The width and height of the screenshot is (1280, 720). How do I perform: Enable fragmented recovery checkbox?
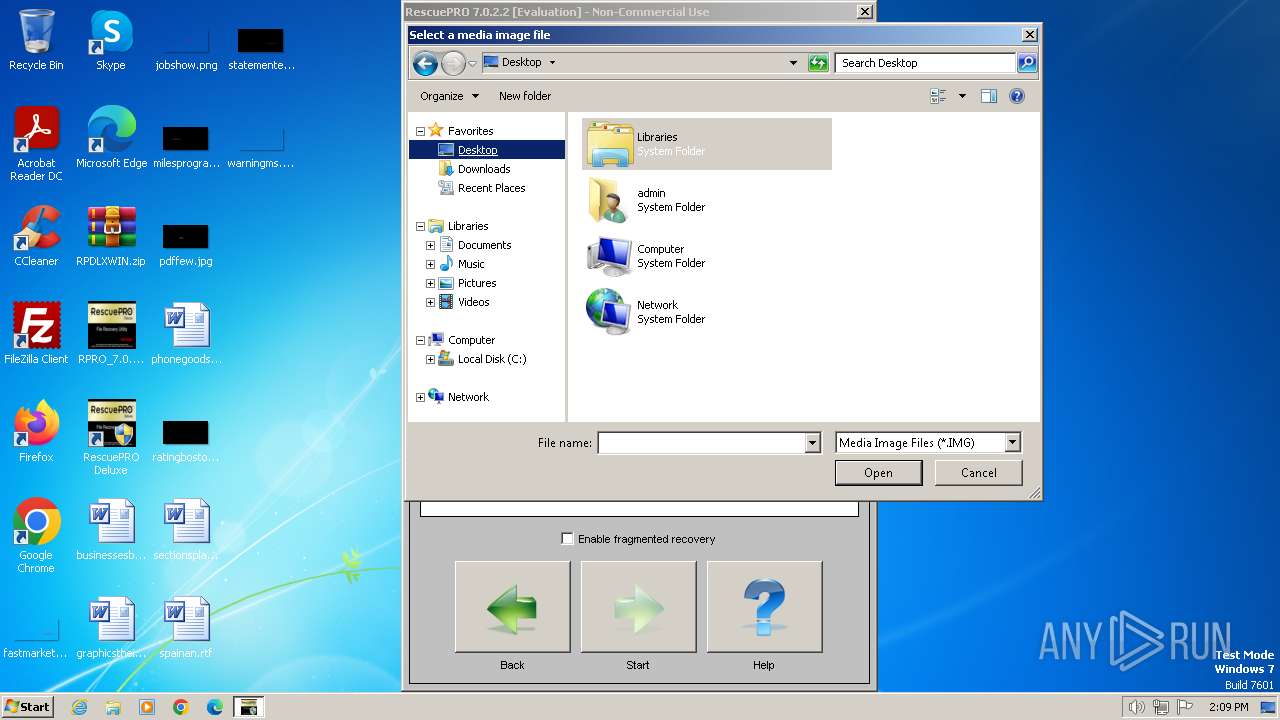(567, 539)
